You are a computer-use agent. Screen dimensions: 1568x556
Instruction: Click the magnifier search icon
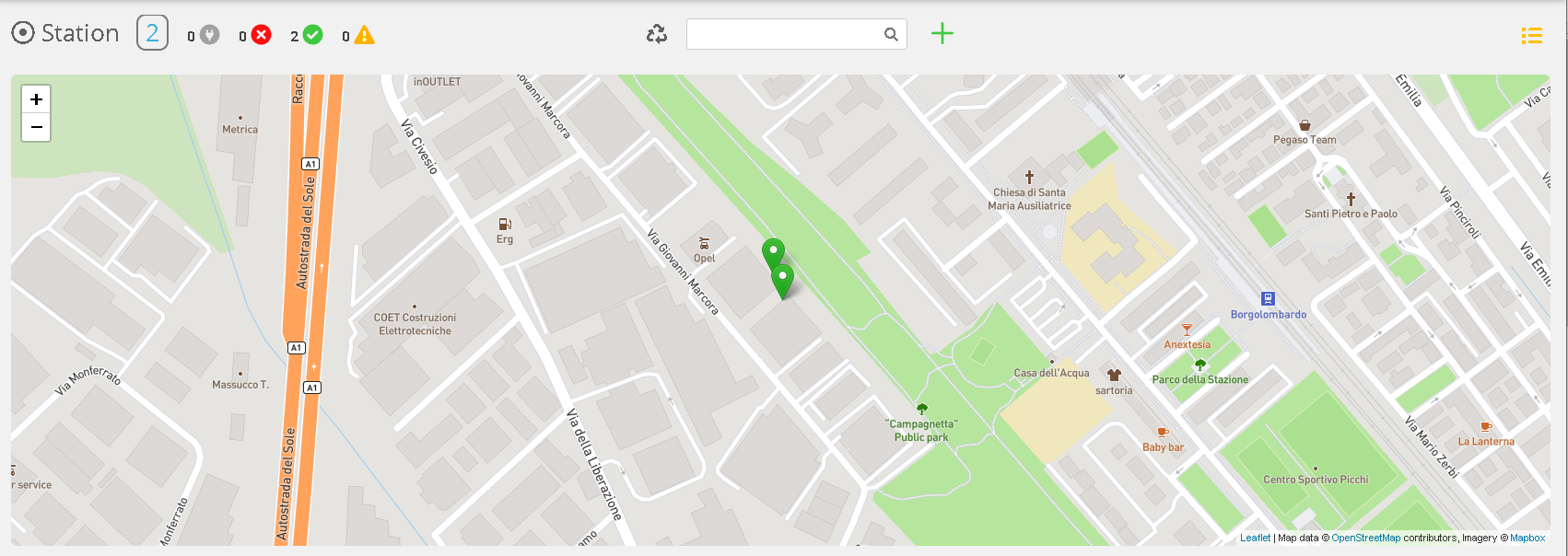891,34
